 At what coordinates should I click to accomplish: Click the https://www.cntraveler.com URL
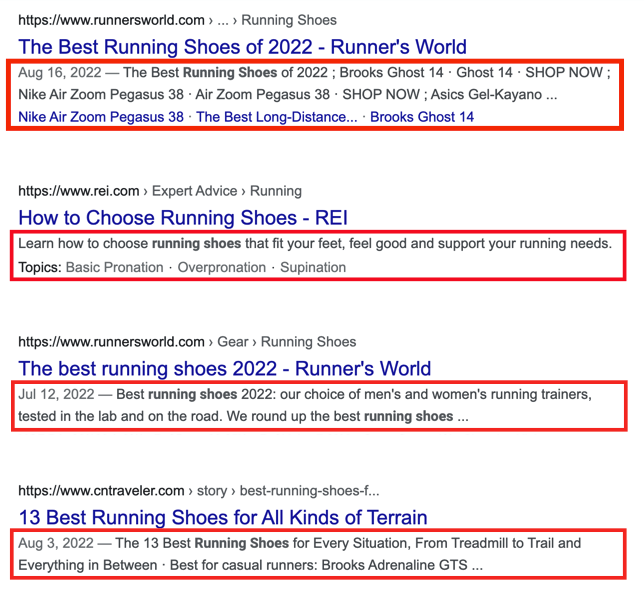point(101,490)
